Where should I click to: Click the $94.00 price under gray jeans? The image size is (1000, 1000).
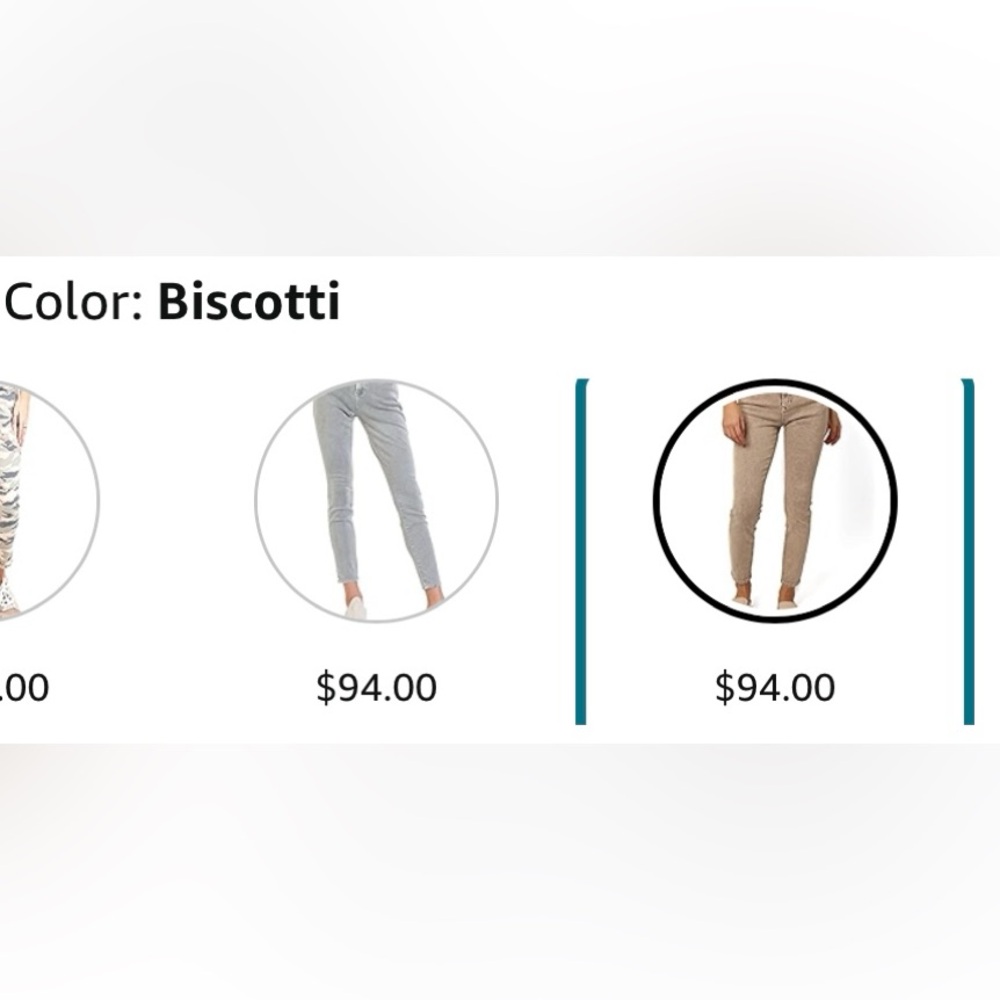(376, 688)
